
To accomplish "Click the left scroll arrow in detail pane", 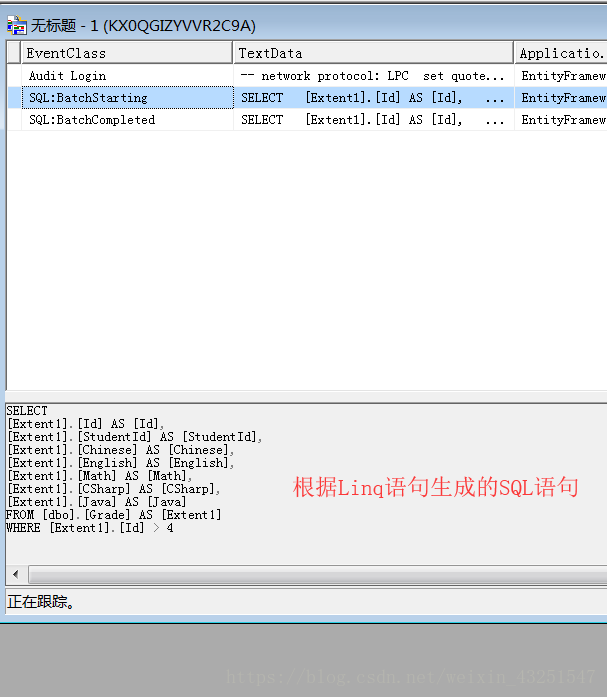I will [x=16, y=574].
